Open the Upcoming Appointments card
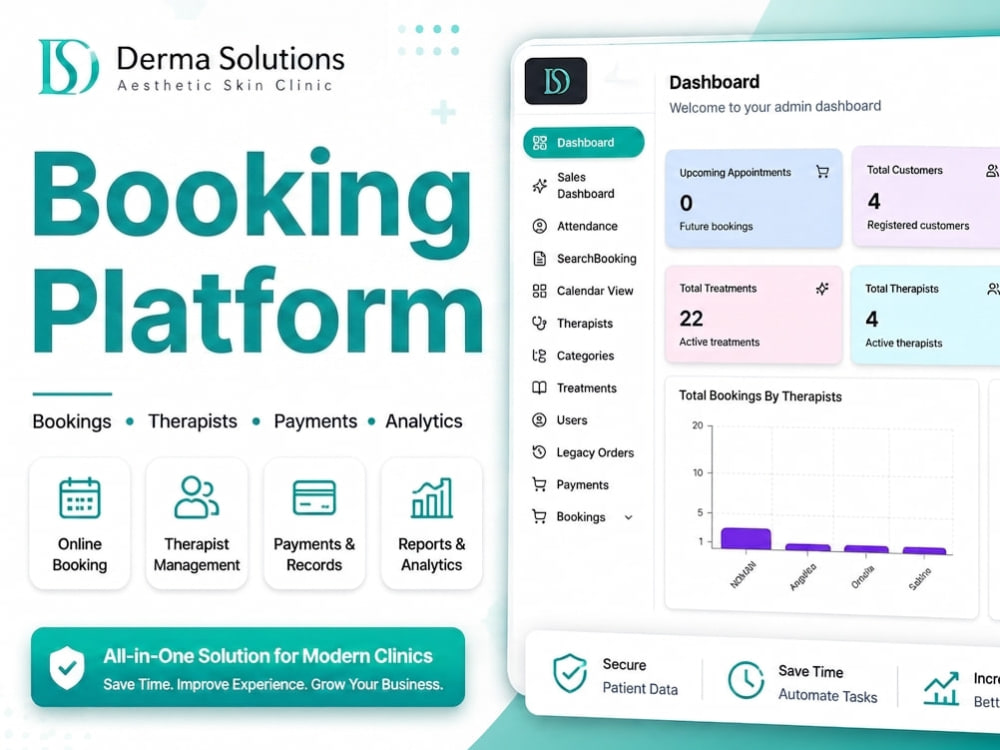The width and height of the screenshot is (1000, 750). click(754, 198)
